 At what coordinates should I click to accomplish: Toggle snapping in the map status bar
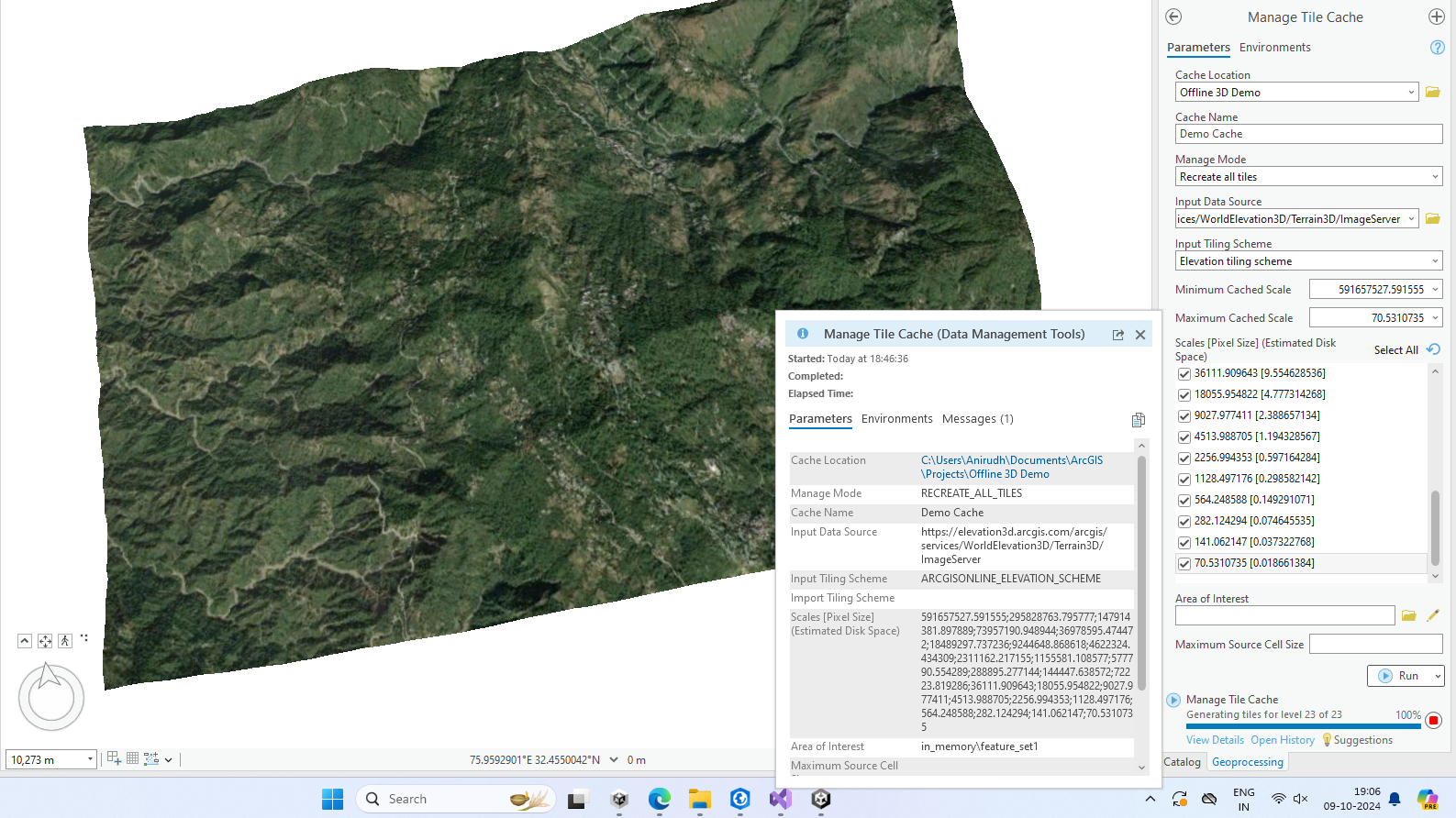(151, 758)
